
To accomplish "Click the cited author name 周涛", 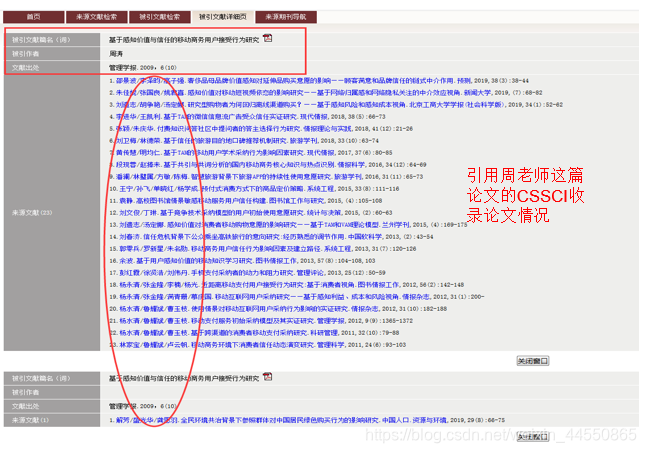I will pos(116,54).
